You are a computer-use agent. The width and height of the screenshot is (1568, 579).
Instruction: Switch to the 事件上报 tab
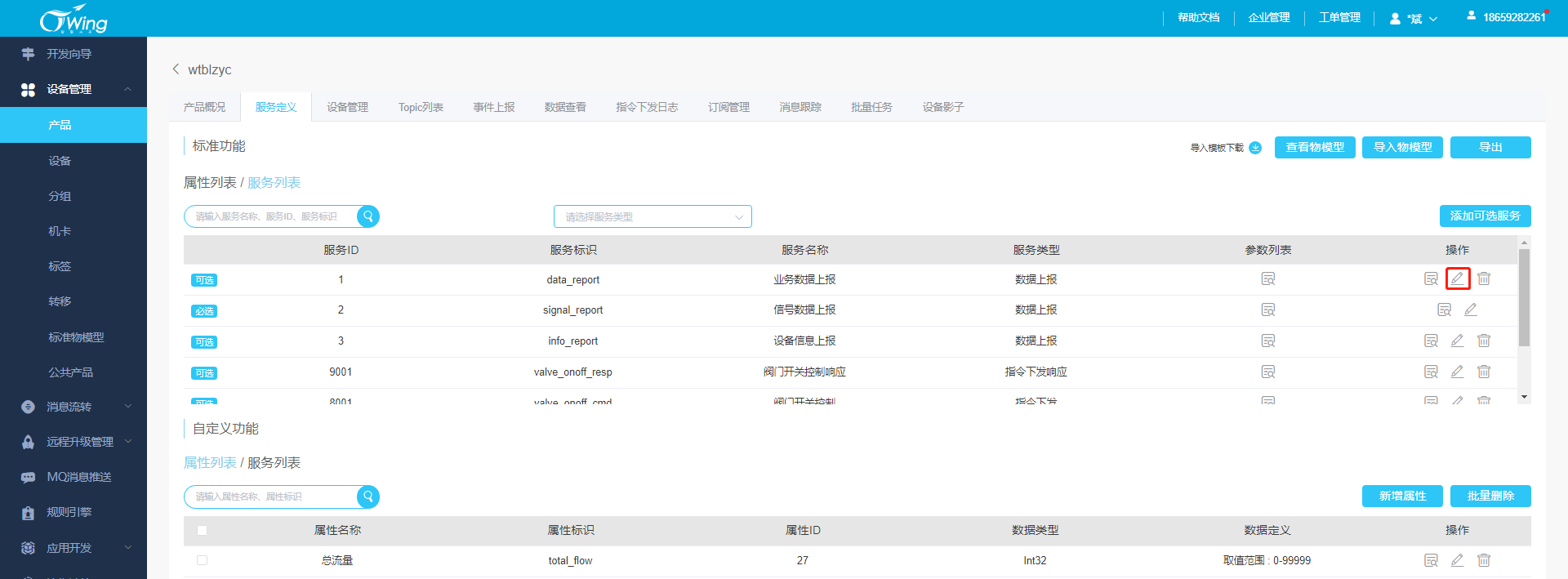(x=494, y=107)
